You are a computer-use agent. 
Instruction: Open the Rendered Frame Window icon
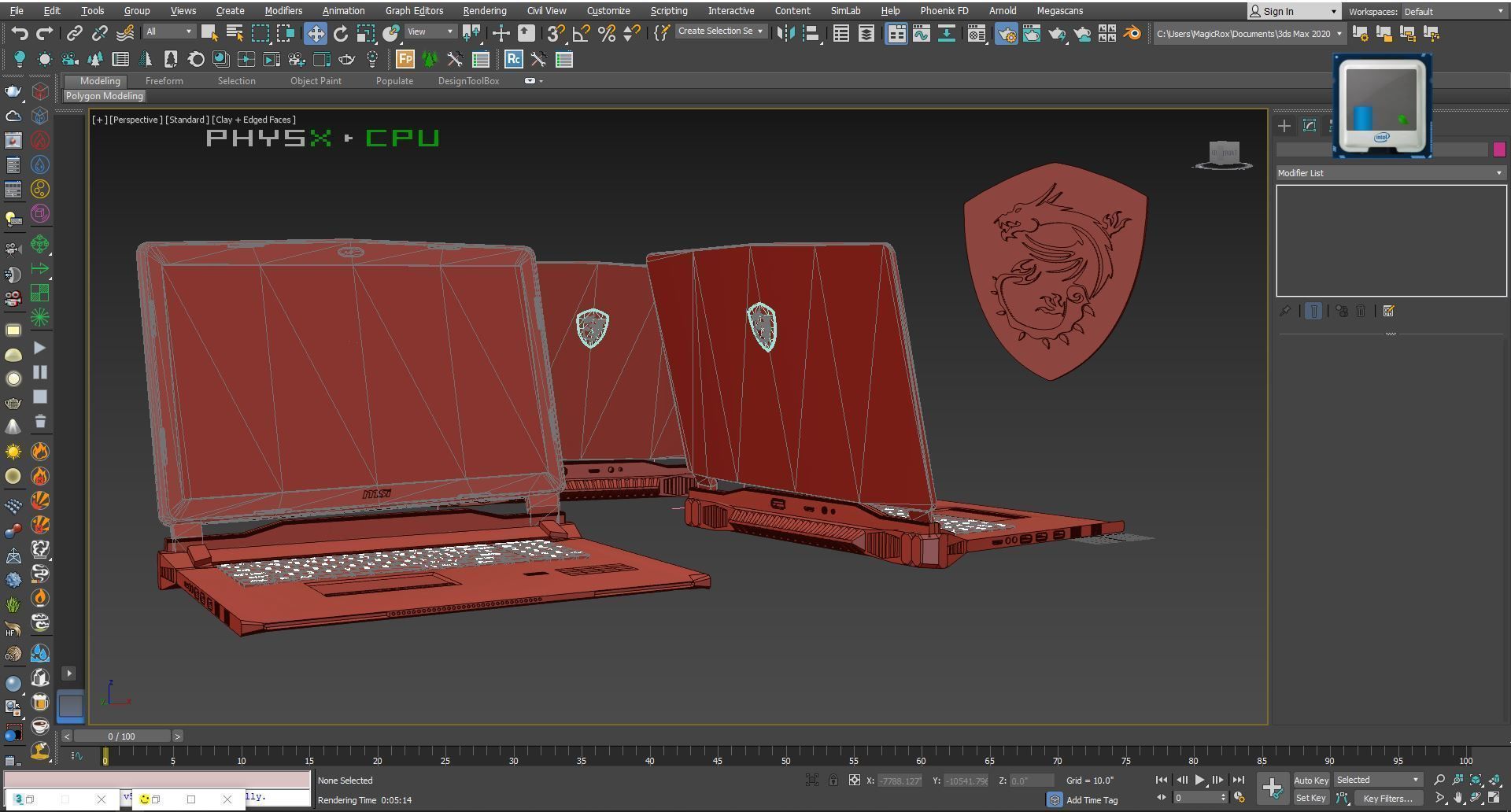1031,33
